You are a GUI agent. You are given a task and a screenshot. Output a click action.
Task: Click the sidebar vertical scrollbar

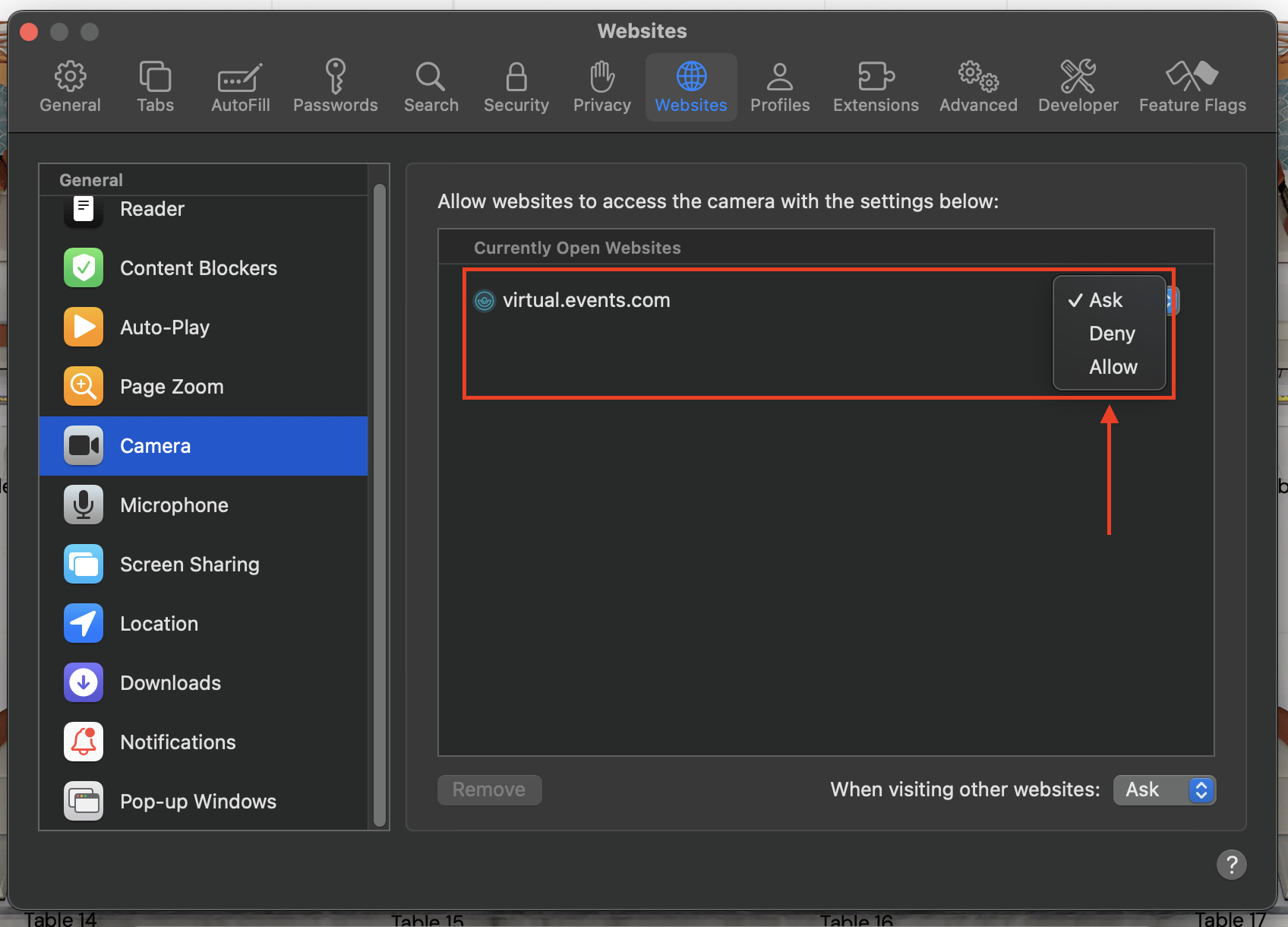[379, 501]
